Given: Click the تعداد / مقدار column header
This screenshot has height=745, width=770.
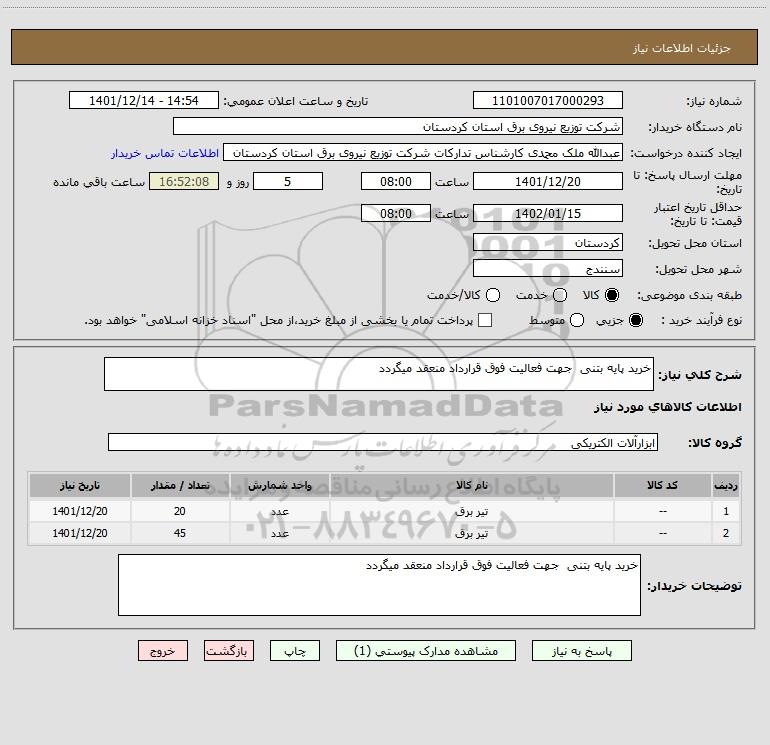Looking at the screenshot, I should [x=180, y=486].
